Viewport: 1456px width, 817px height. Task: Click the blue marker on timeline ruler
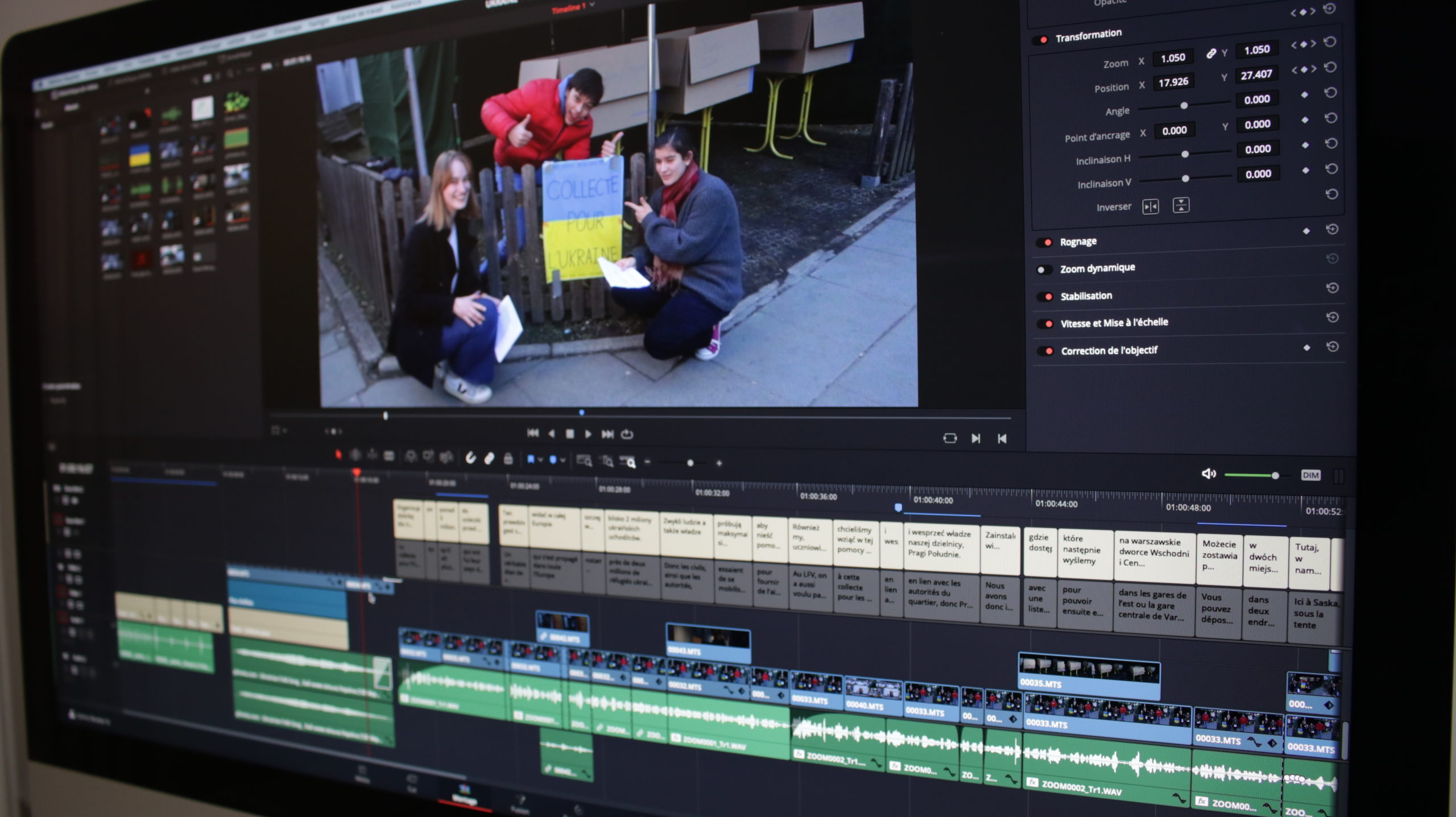[x=898, y=507]
